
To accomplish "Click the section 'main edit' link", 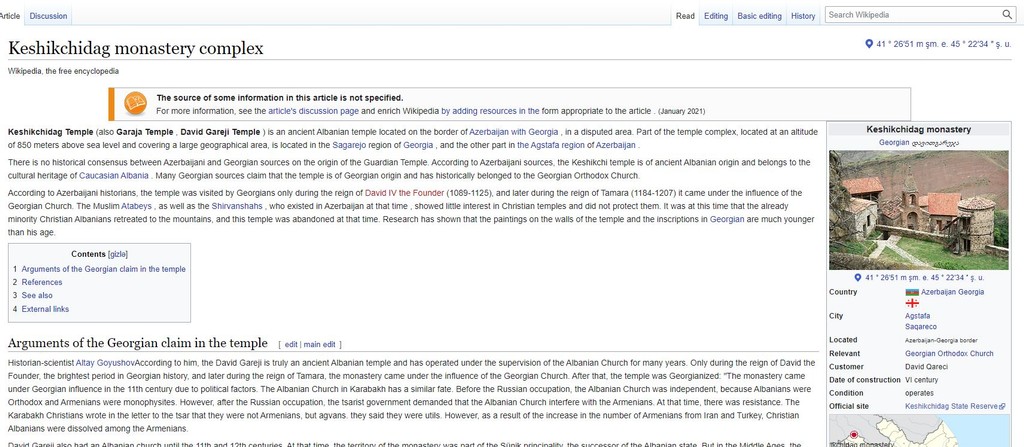I will tap(319, 344).
